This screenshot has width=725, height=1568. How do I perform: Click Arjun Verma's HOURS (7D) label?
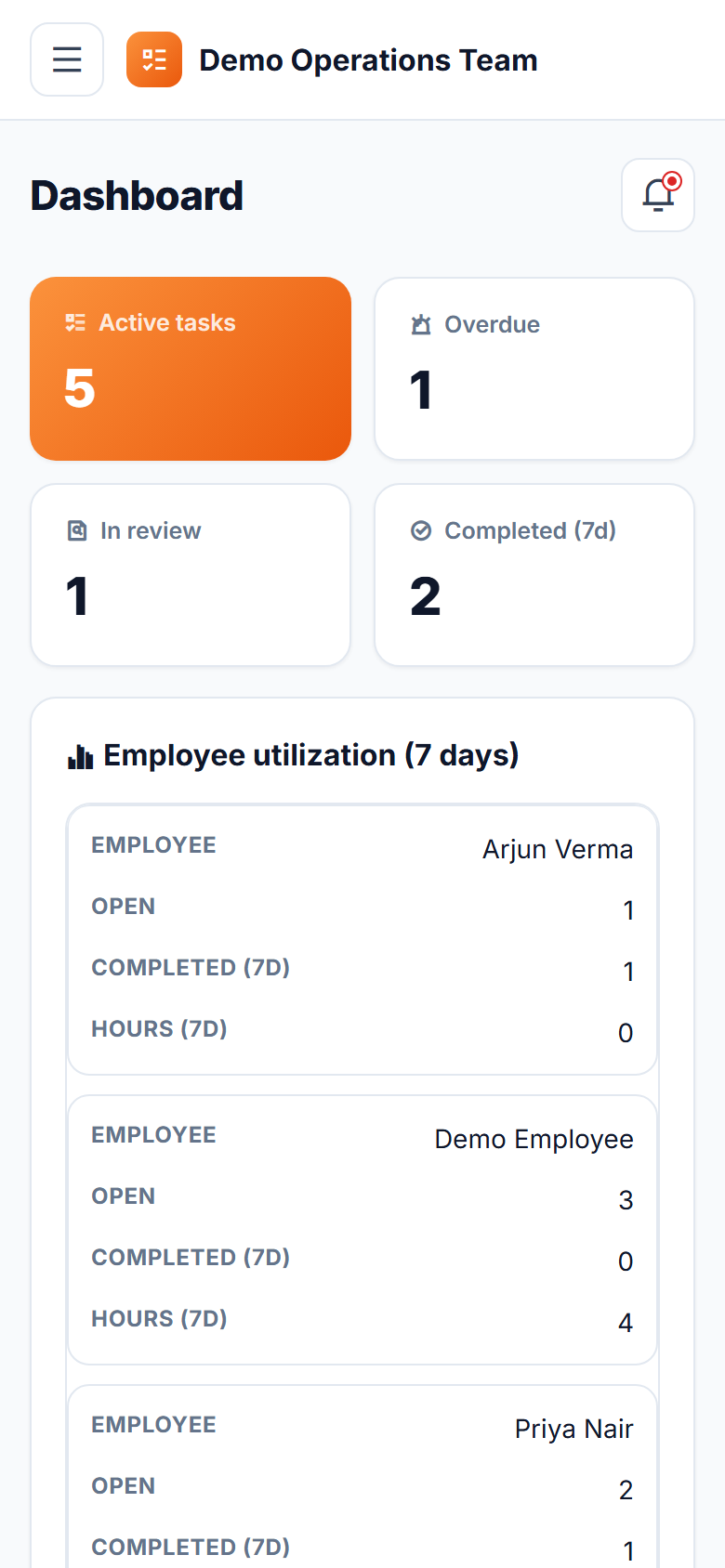coord(159,1029)
